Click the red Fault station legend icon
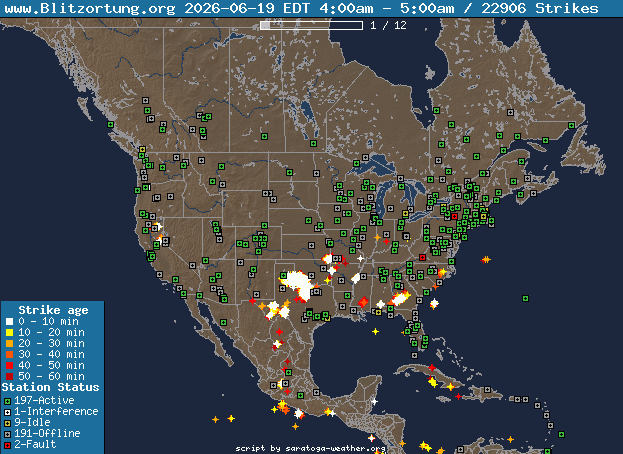The width and height of the screenshot is (623, 454). point(8,445)
